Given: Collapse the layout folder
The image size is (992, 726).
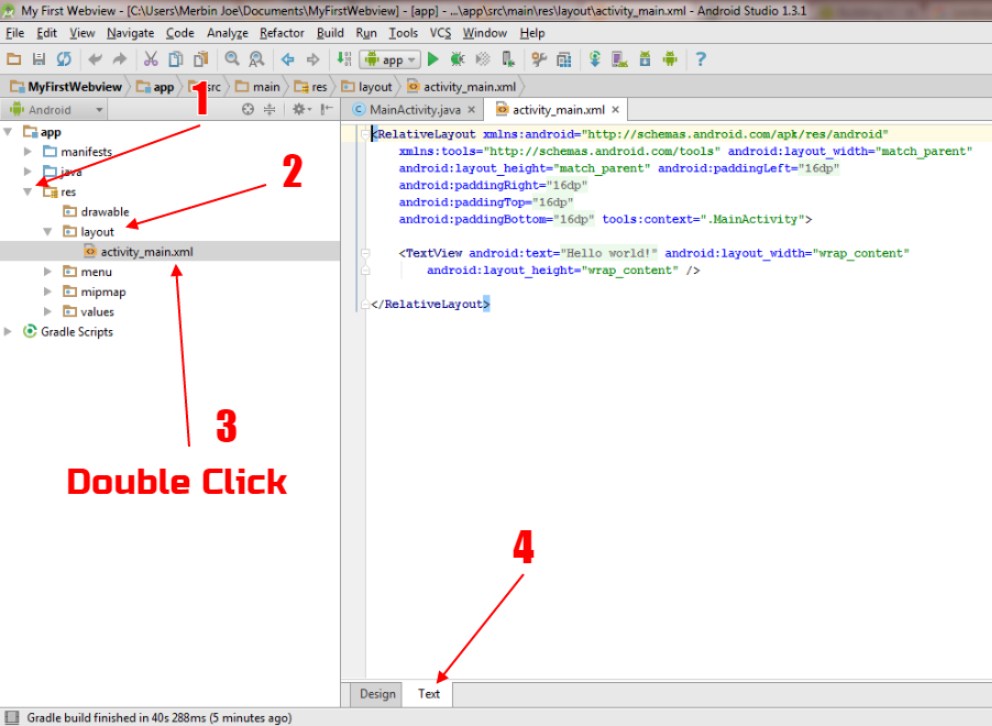Looking at the screenshot, I should 46,231.
